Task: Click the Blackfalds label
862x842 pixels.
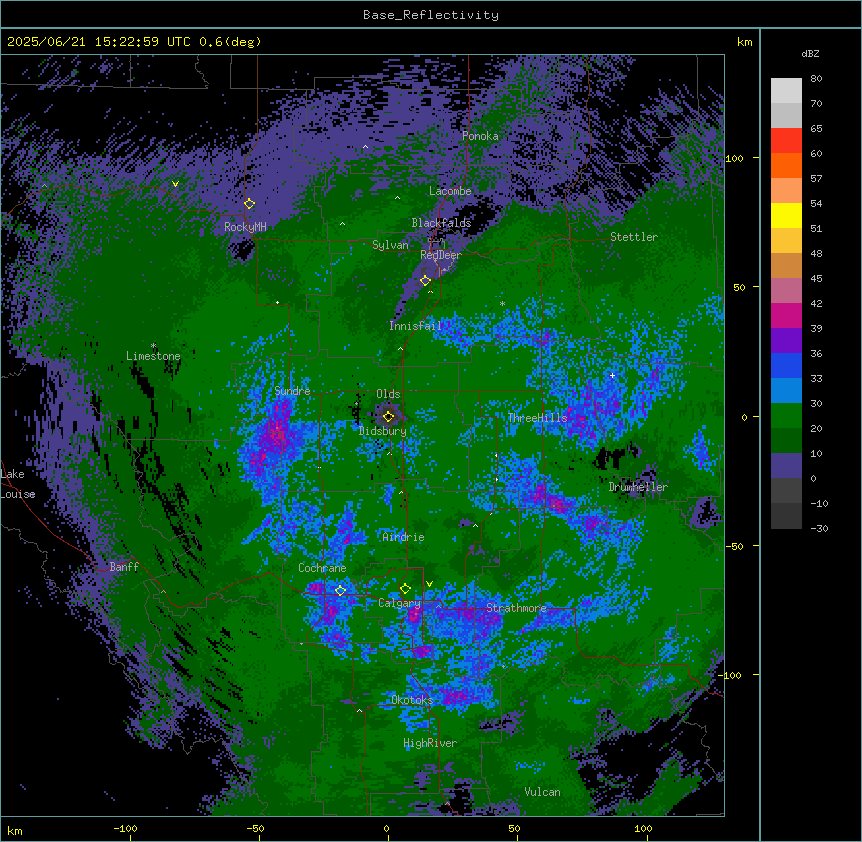Action: [x=441, y=223]
